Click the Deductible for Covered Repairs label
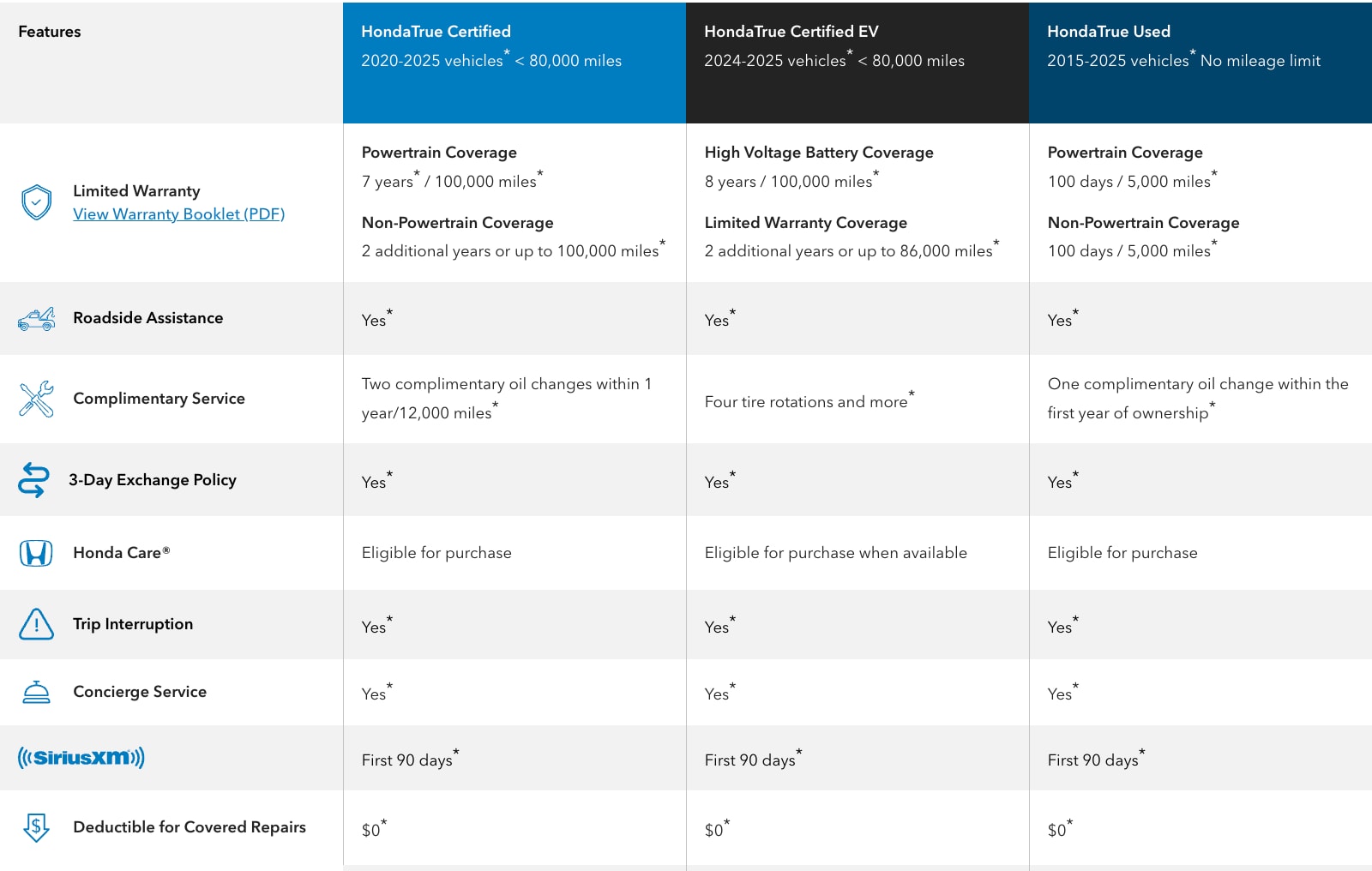This screenshot has height=871, width=1372. pyautogui.click(x=190, y=827)
